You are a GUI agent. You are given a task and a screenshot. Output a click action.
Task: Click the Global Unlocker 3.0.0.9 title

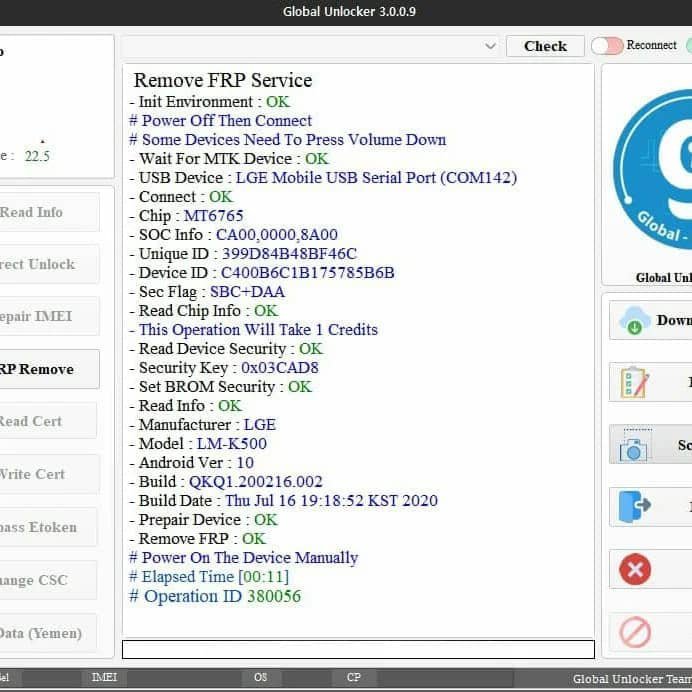click(x=349, y=11)
